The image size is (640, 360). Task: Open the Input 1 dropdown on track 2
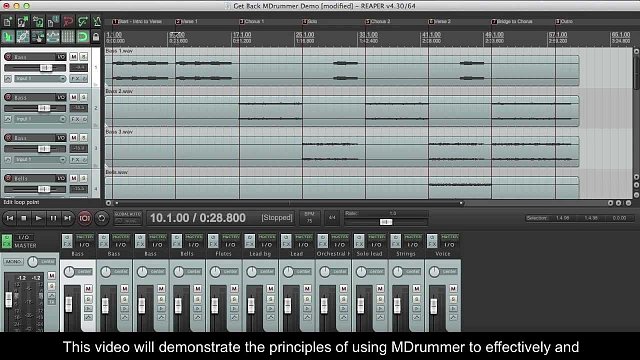pos(40,119)
